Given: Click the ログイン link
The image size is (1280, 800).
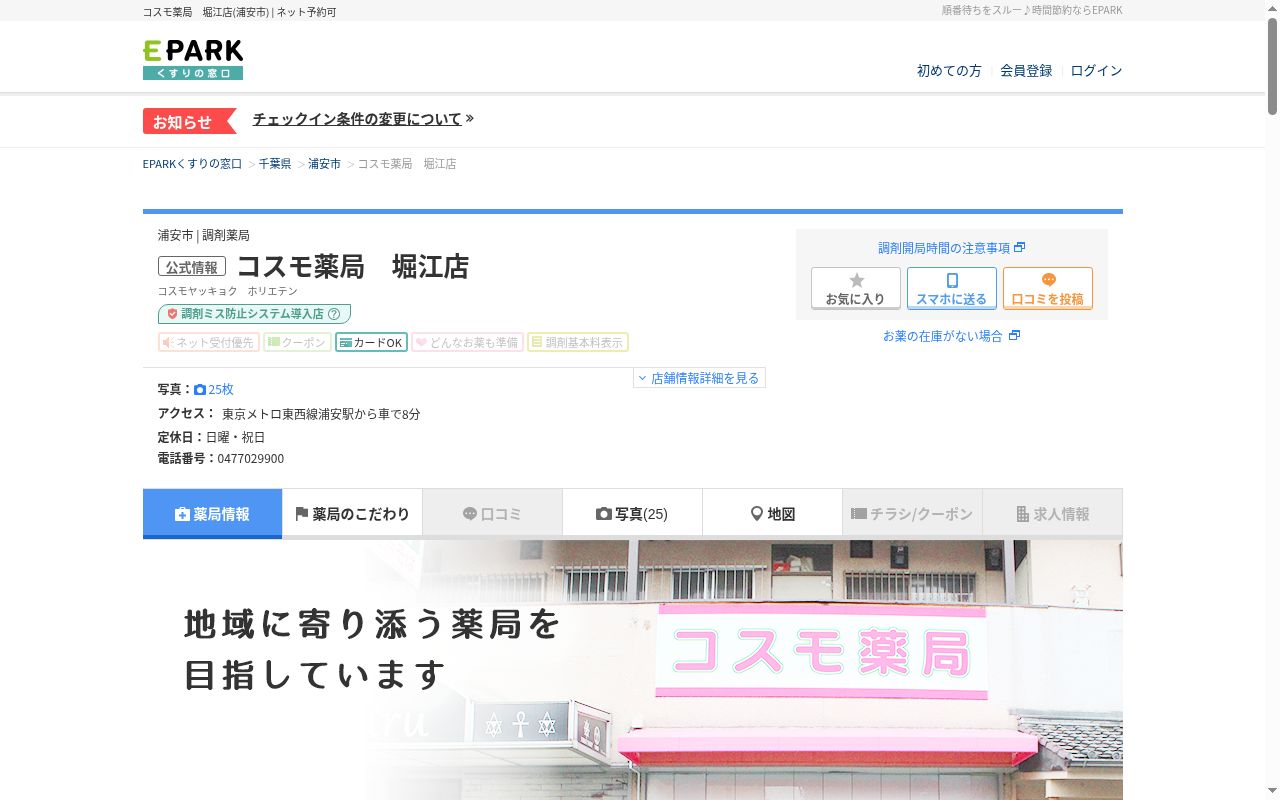Looking at the screenshot, I should (1096, 71).
